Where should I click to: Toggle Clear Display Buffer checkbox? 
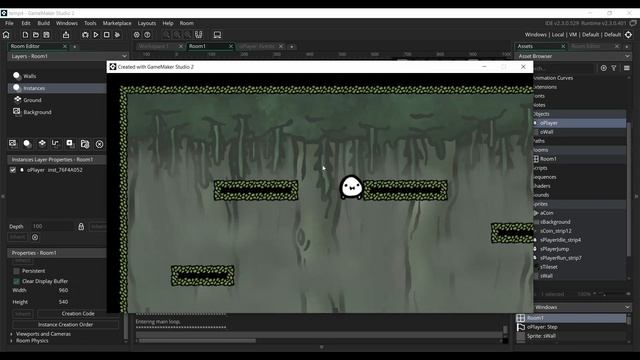(16, 281)
